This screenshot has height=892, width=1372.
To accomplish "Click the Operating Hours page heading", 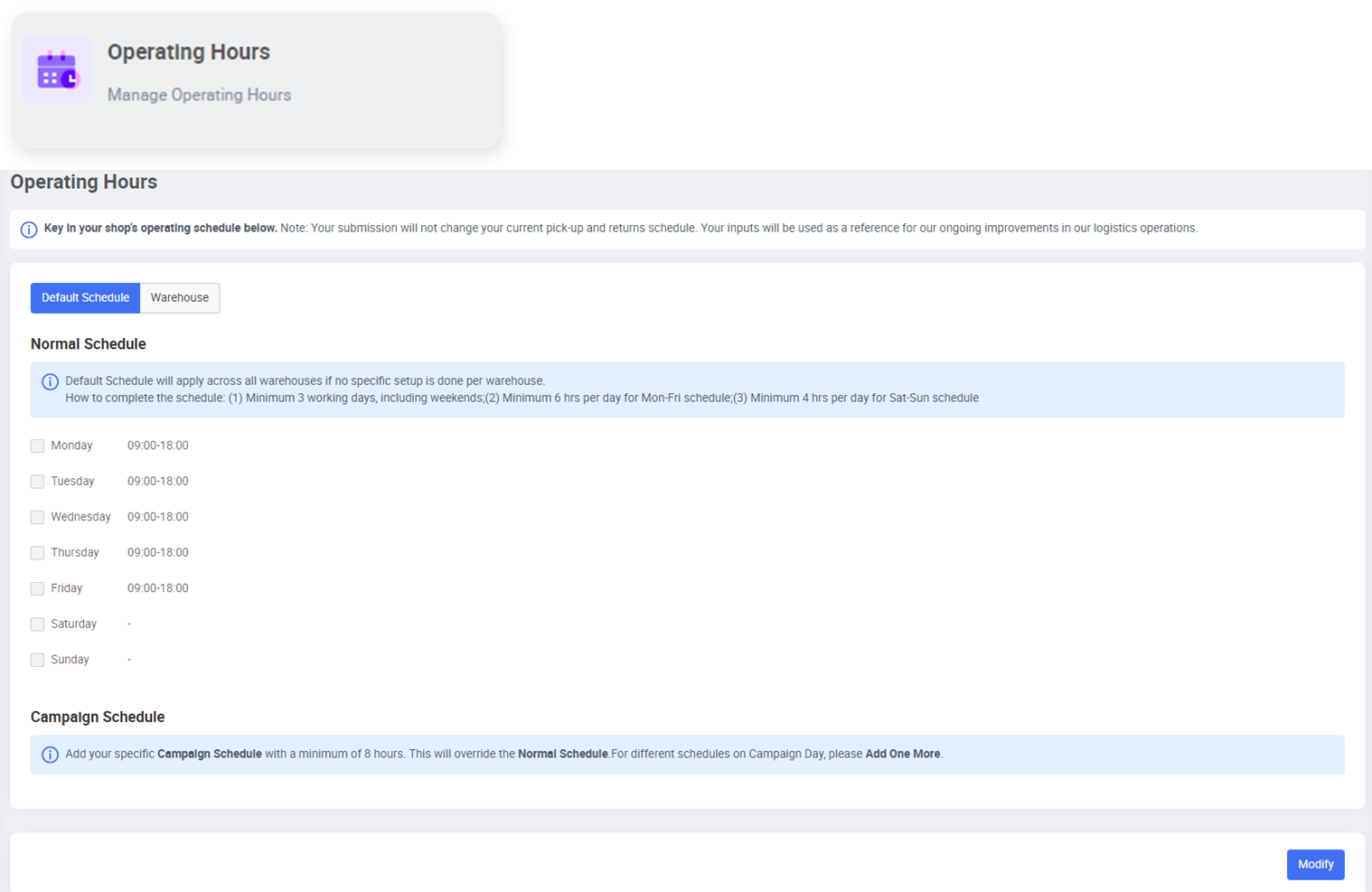I will click(x=84, y=182).
